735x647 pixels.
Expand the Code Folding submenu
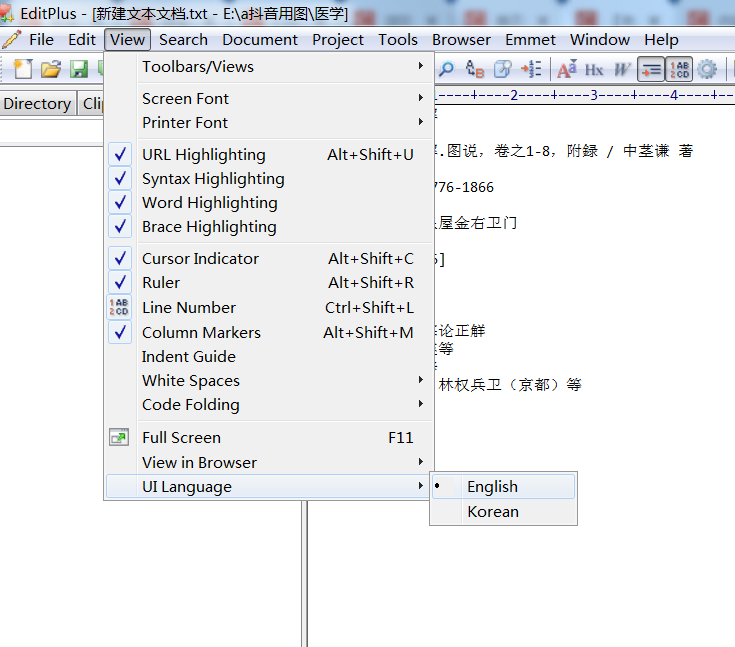190,405
